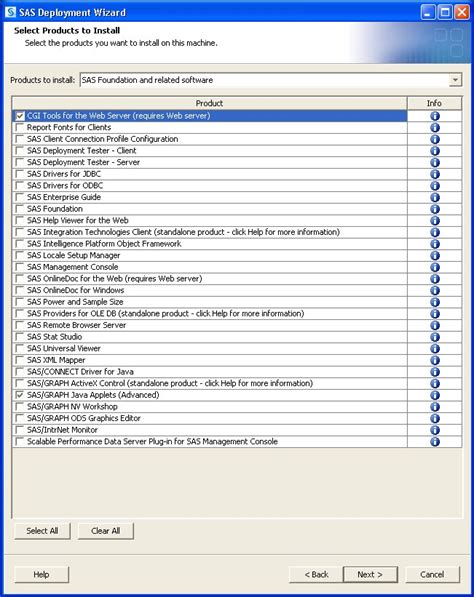The image size is (474, 597).
Task: Click the Info column header
Action: pos(434,103)
